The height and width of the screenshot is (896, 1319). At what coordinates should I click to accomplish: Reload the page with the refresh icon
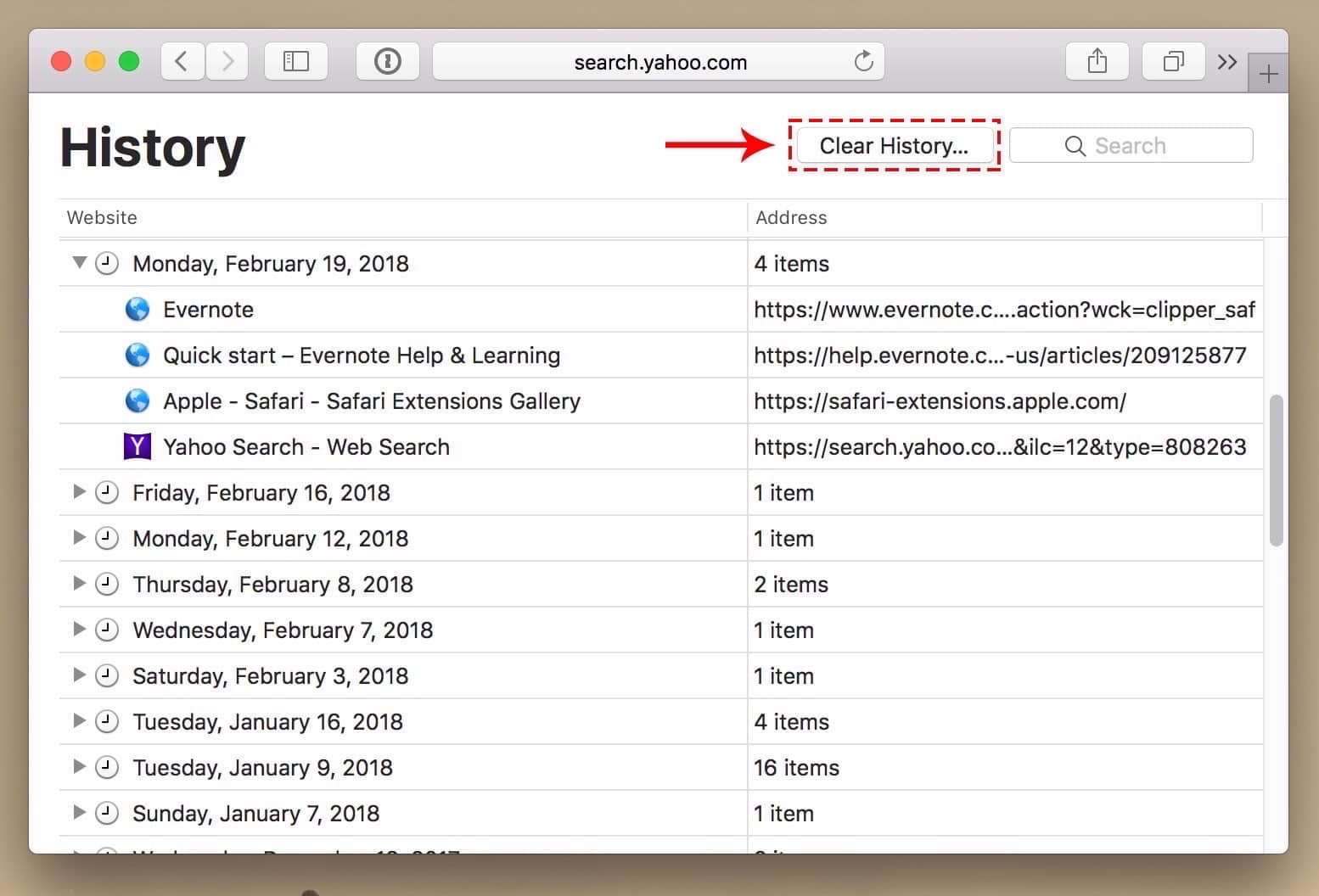coord(863,61)
